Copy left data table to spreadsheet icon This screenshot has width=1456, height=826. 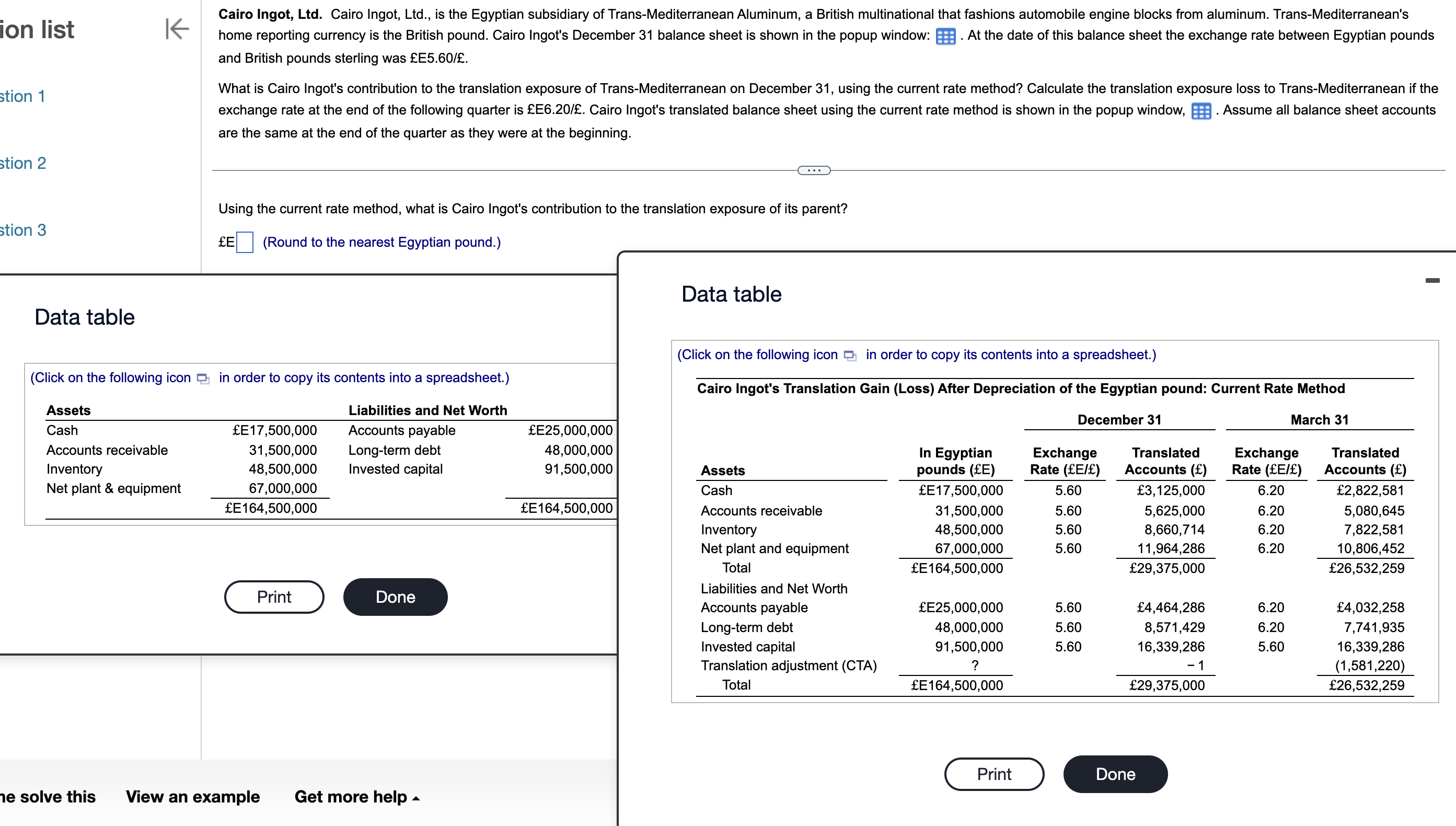203,378
